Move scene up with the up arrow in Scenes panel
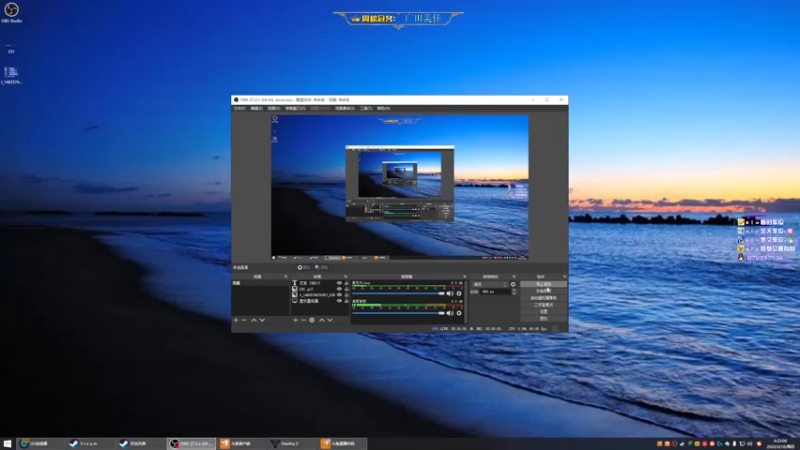Screen dimensions: 800x450 tap(254, 320)
